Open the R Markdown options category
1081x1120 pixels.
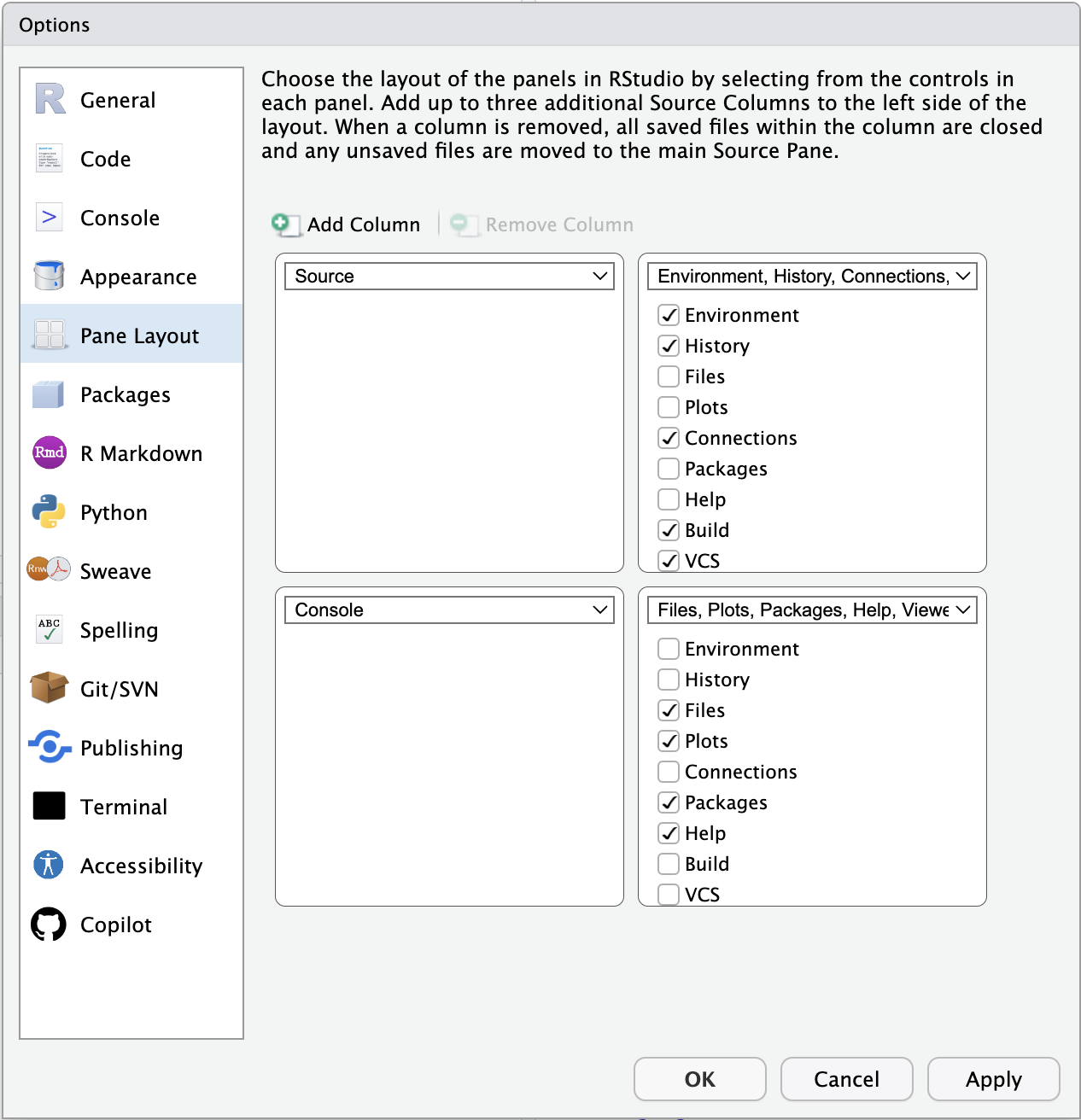(x=131, y=452)
